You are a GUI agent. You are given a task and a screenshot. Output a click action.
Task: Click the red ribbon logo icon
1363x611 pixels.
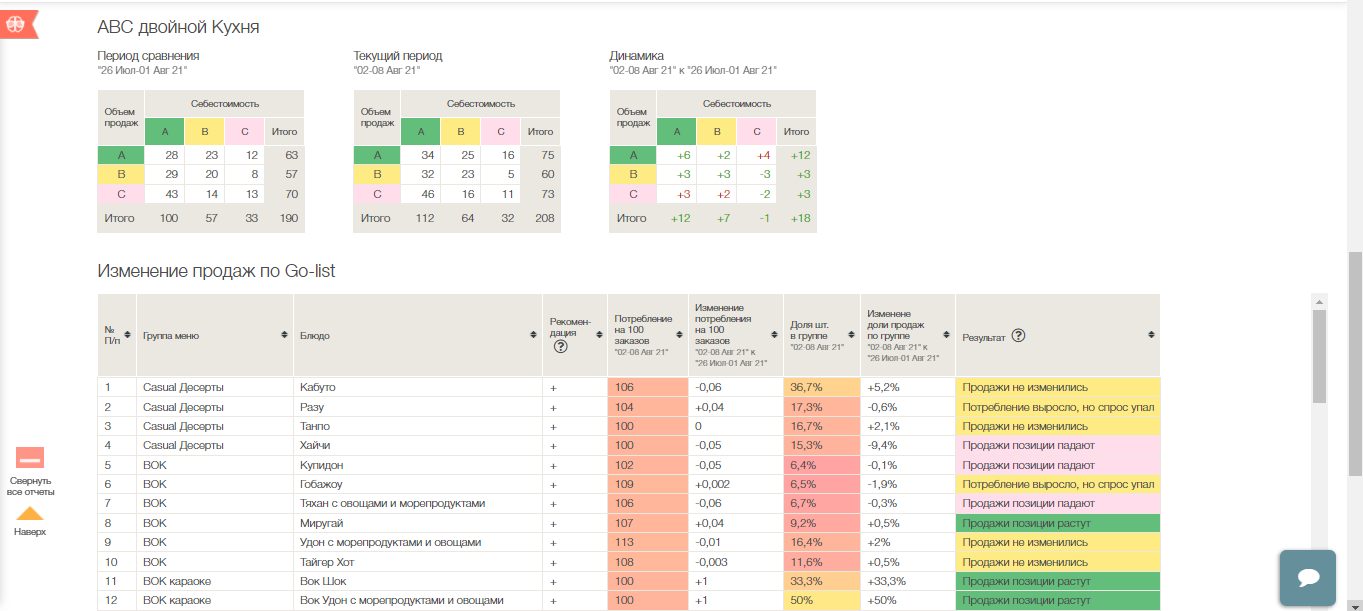pyautogui.click(x=18, y=25)
